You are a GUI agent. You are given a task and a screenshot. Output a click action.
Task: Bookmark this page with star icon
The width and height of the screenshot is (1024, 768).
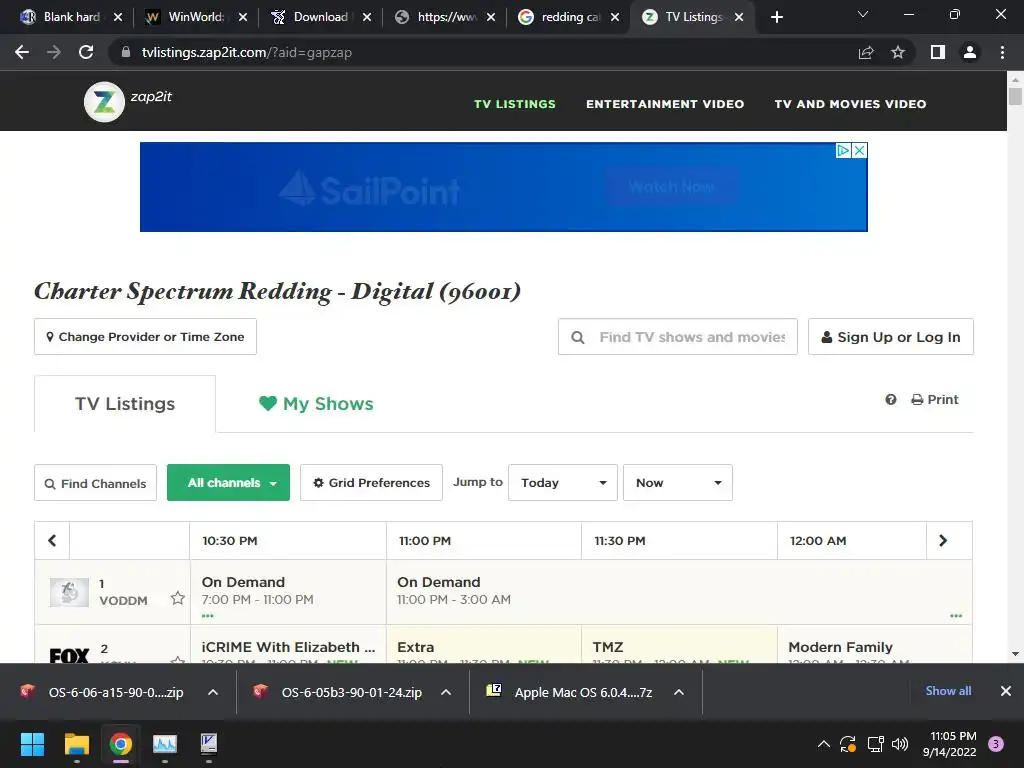click(898, 52)
